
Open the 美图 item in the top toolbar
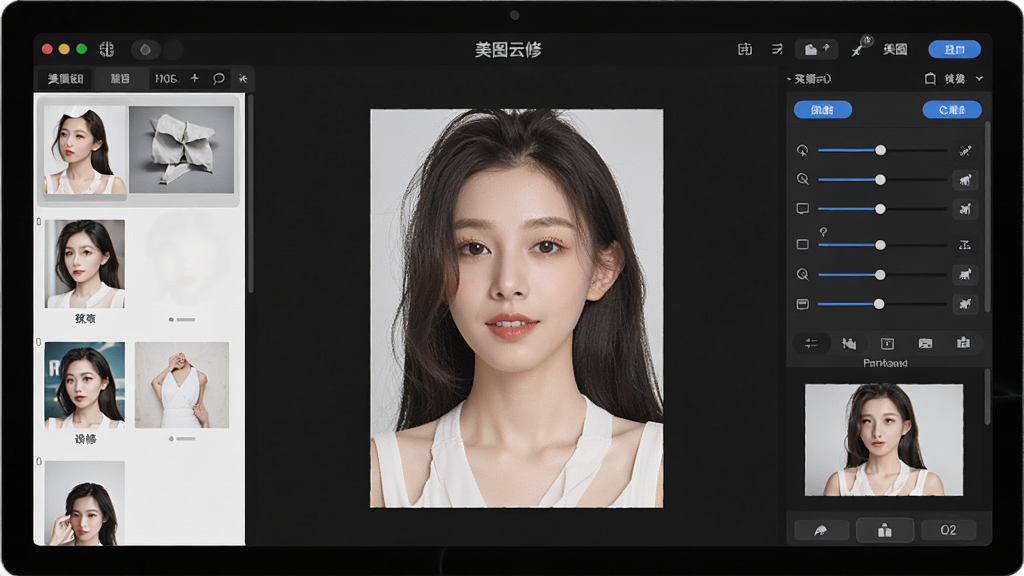(x=895, y=49)
